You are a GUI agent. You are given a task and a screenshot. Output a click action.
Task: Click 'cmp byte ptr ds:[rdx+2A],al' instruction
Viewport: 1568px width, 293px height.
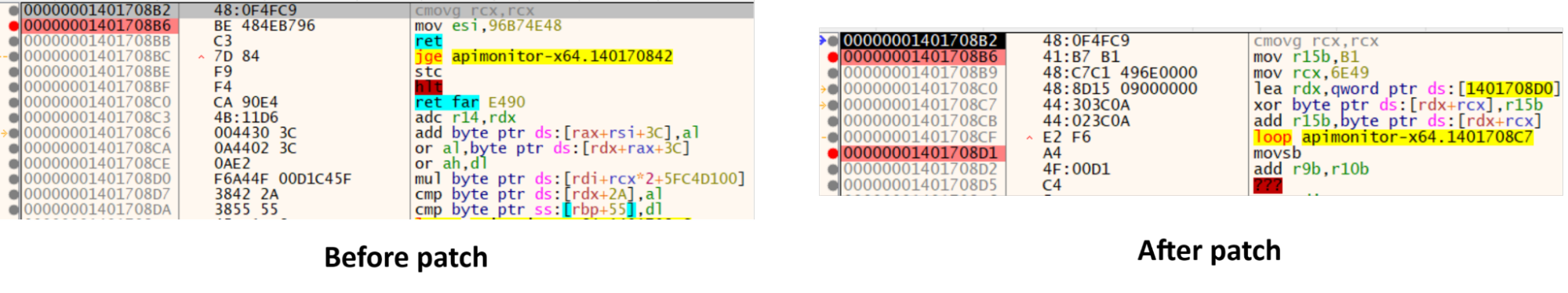pos(539,194)
